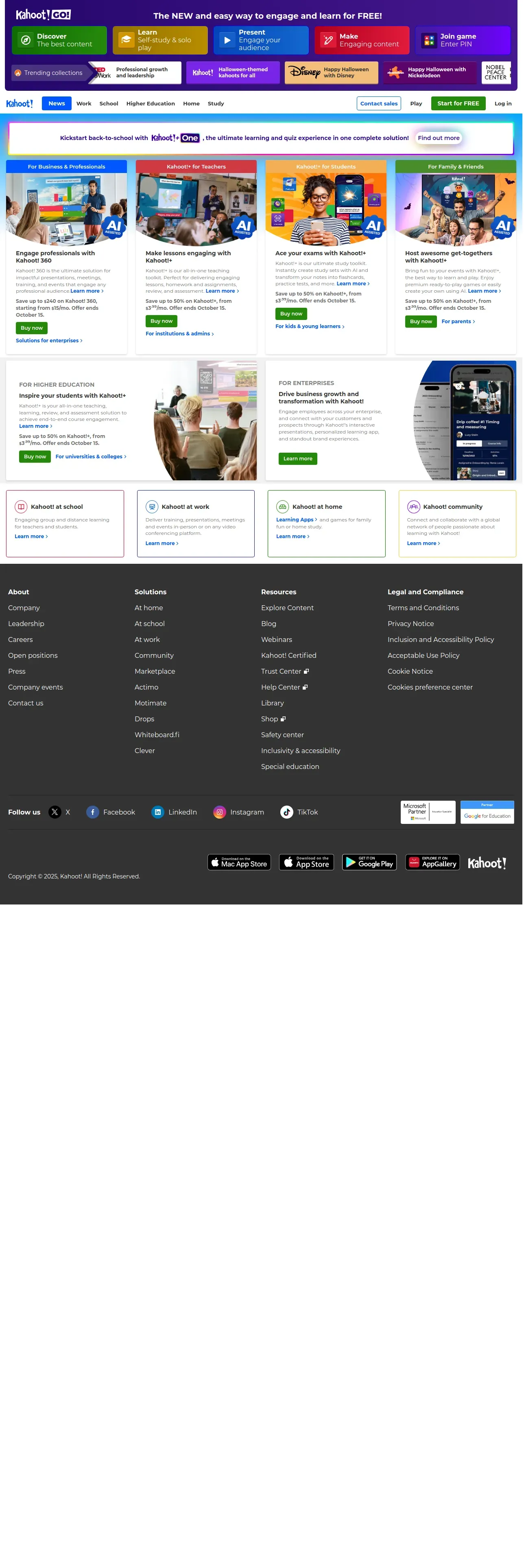Open the Higher Education nav item
Image resolution: width=524 pixels, height=1568 pixels.
tap(150, 103)
